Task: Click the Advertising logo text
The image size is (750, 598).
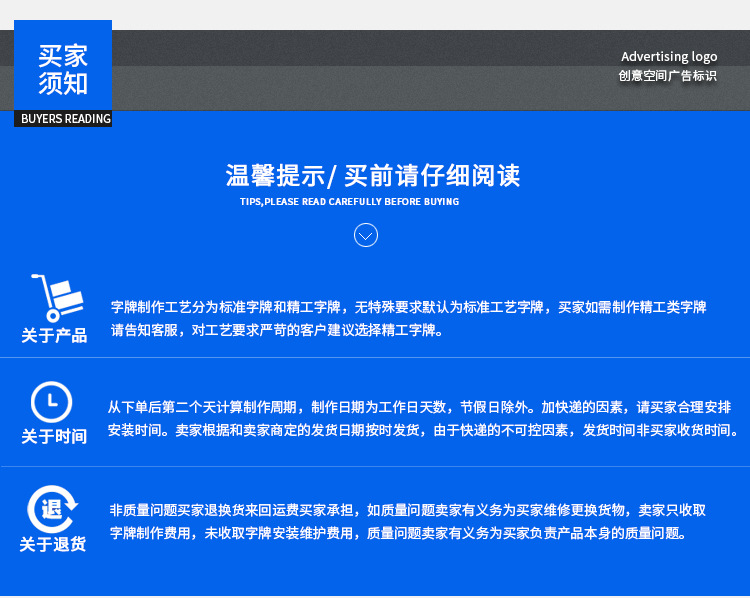Action: [669, 57]
